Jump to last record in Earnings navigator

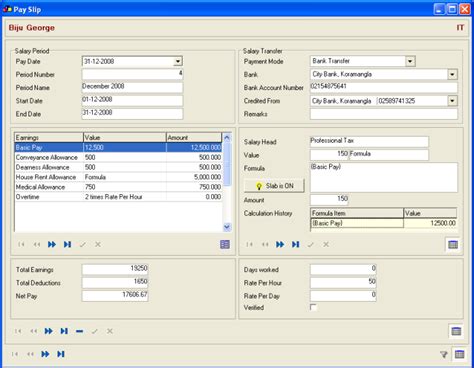point(67,244)
